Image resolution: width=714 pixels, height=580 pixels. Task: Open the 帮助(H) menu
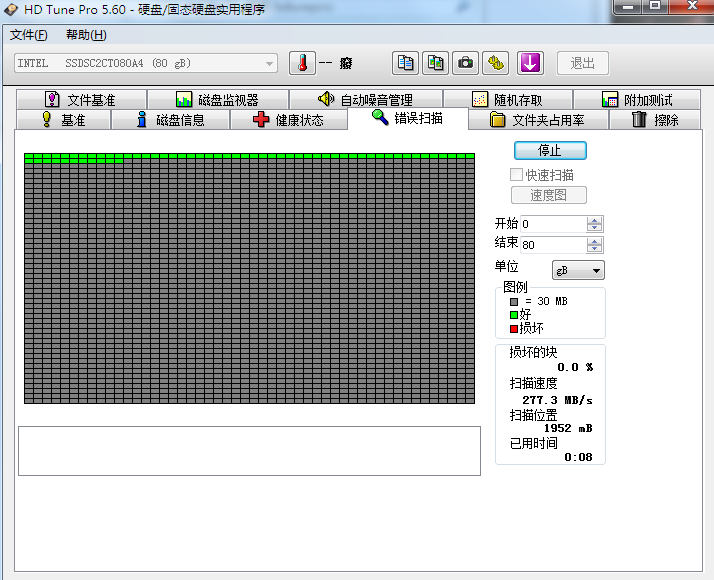point(86,35)
